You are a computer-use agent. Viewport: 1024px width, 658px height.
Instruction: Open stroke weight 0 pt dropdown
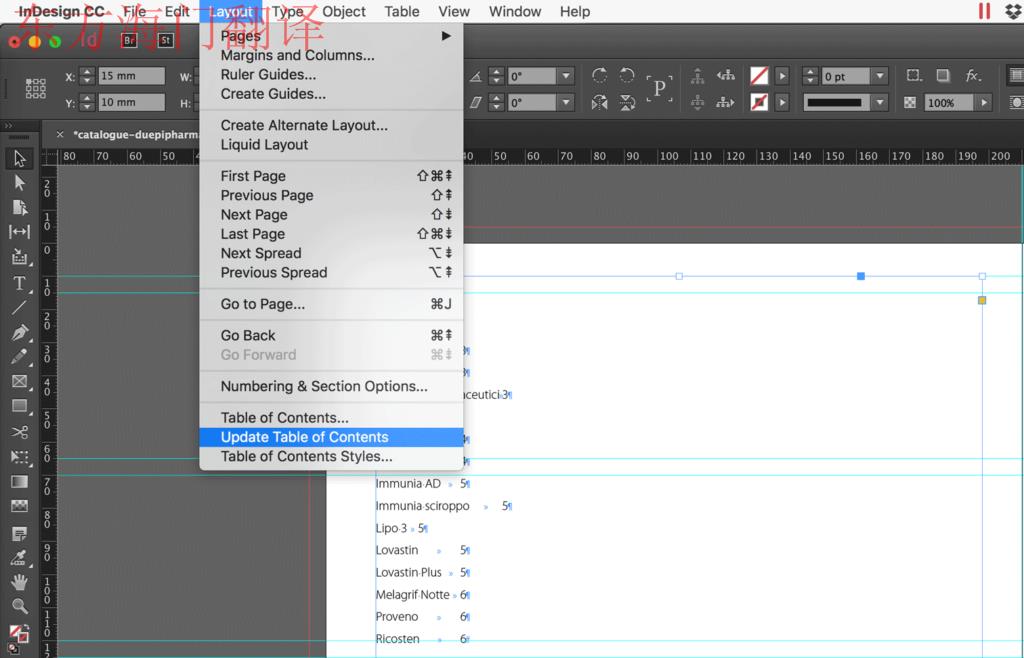[880, 76]
